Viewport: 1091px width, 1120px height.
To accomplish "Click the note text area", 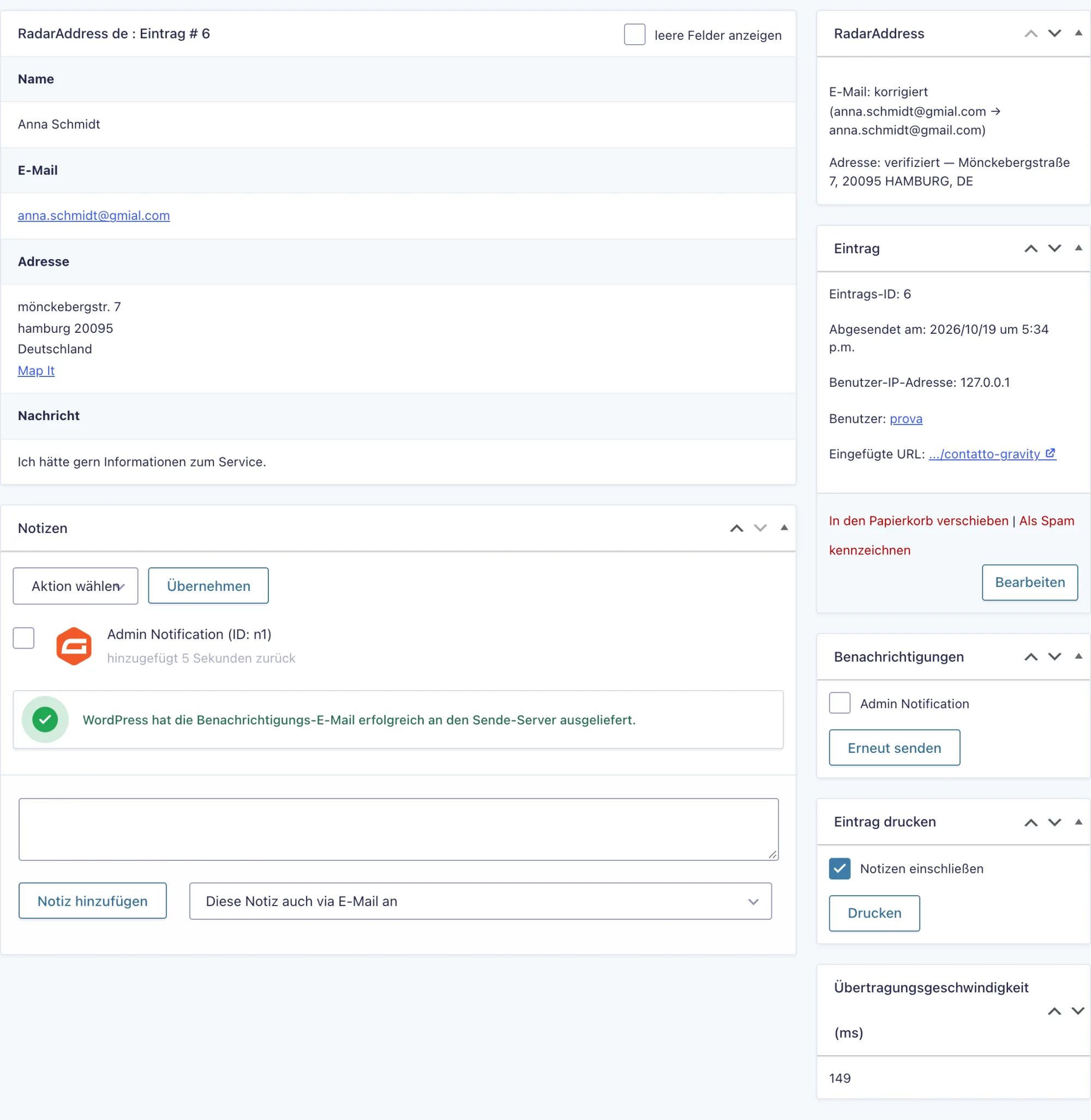I will [398, 829].
